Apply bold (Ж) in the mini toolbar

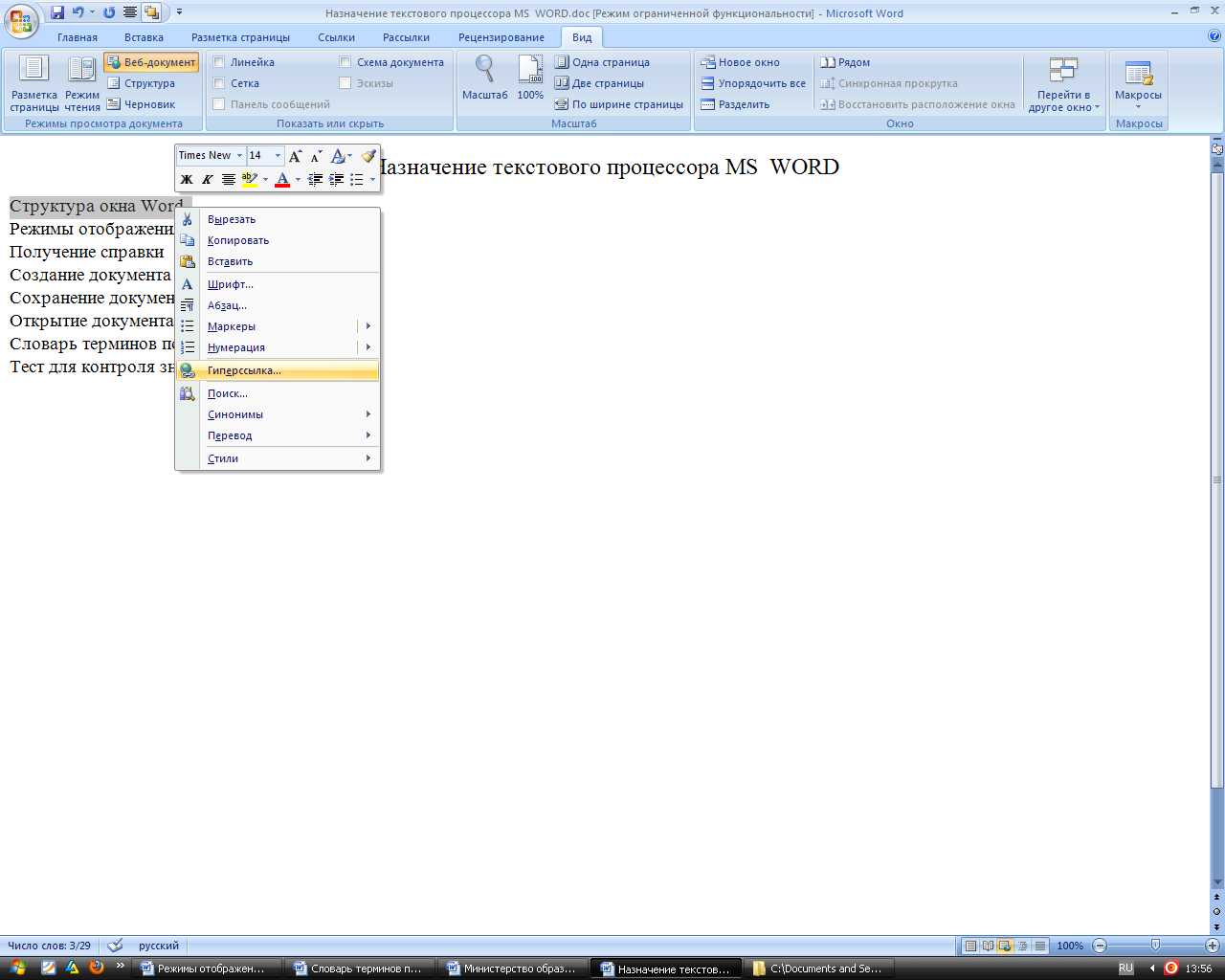(187, 179)
